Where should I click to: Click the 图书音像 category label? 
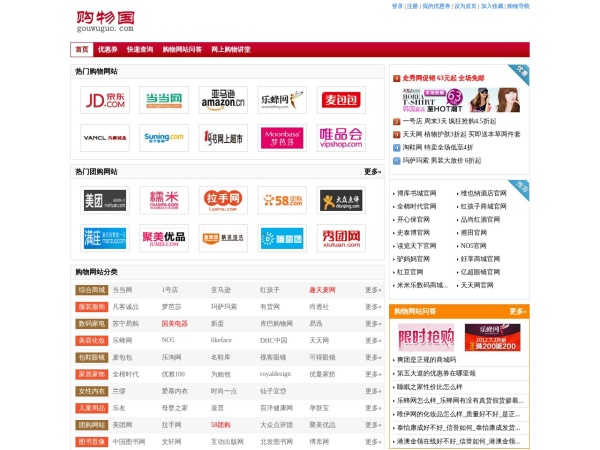click(x=92, y=442)
